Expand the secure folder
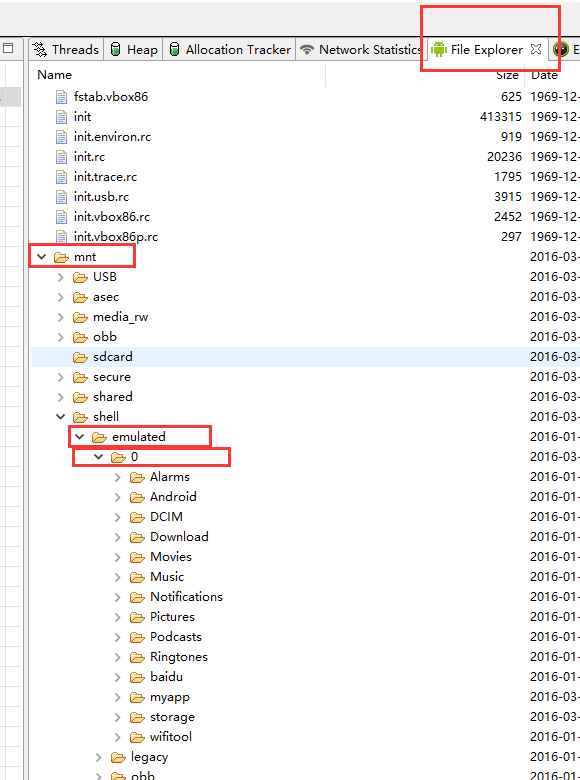Screen dimensions: 580x780 [x=61, y=377]
